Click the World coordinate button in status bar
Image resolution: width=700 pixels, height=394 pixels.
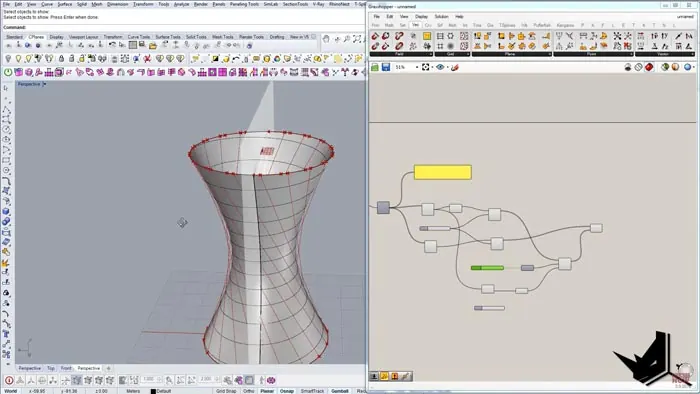pos(10,391)
